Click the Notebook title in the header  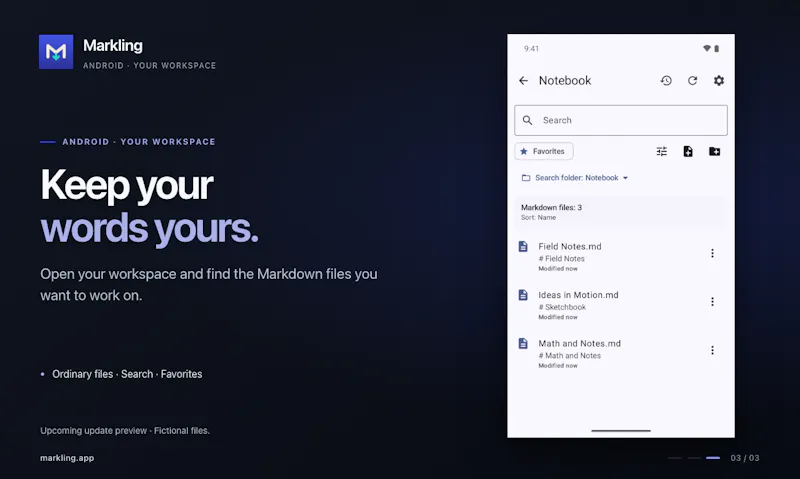[x=565, y=81]
